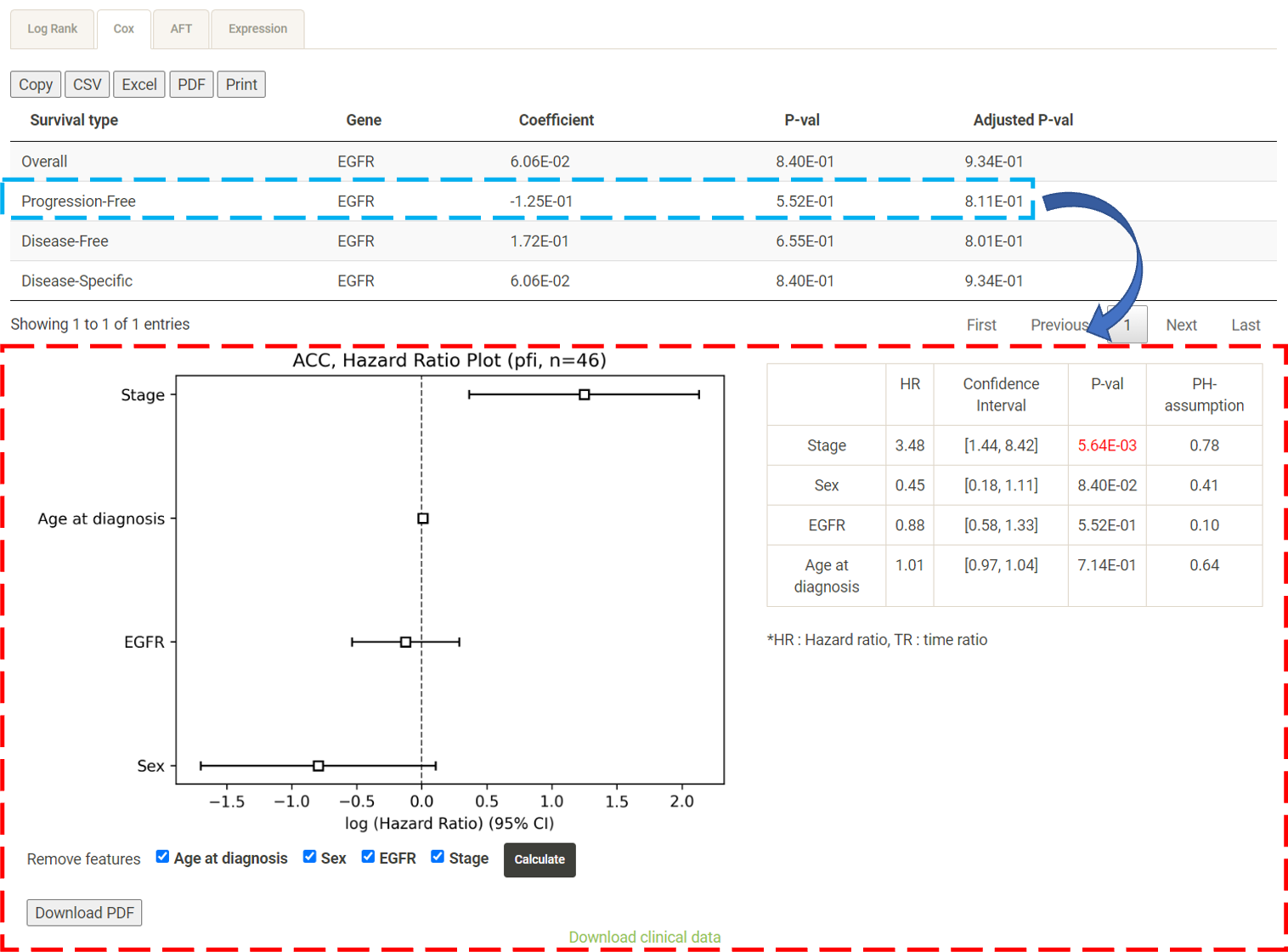Go to the Next page
Viewport: 1288px width, 952px height.
[x=1181, y=325]
